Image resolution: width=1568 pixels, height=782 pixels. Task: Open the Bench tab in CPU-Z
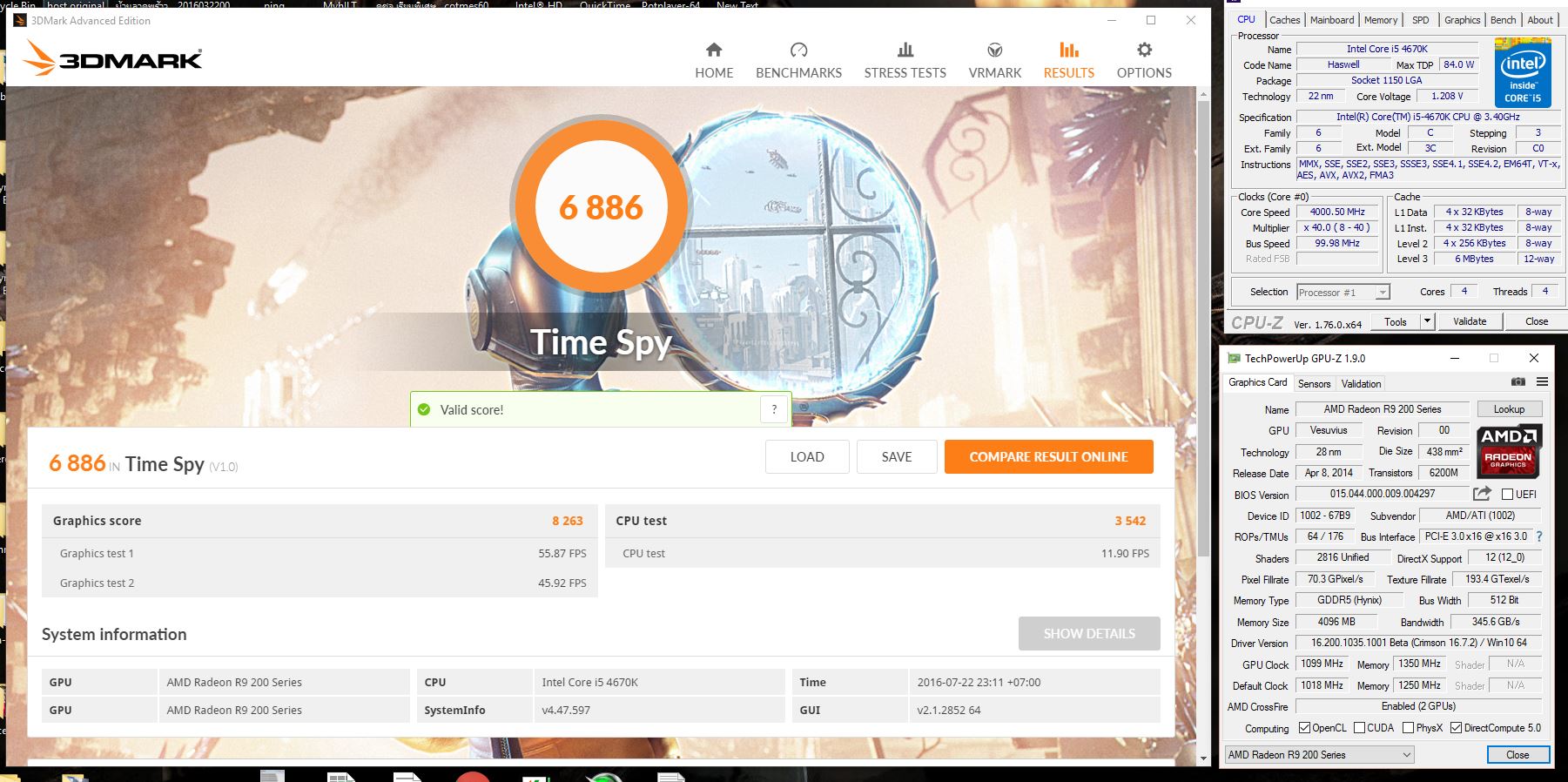(1503, 20)
